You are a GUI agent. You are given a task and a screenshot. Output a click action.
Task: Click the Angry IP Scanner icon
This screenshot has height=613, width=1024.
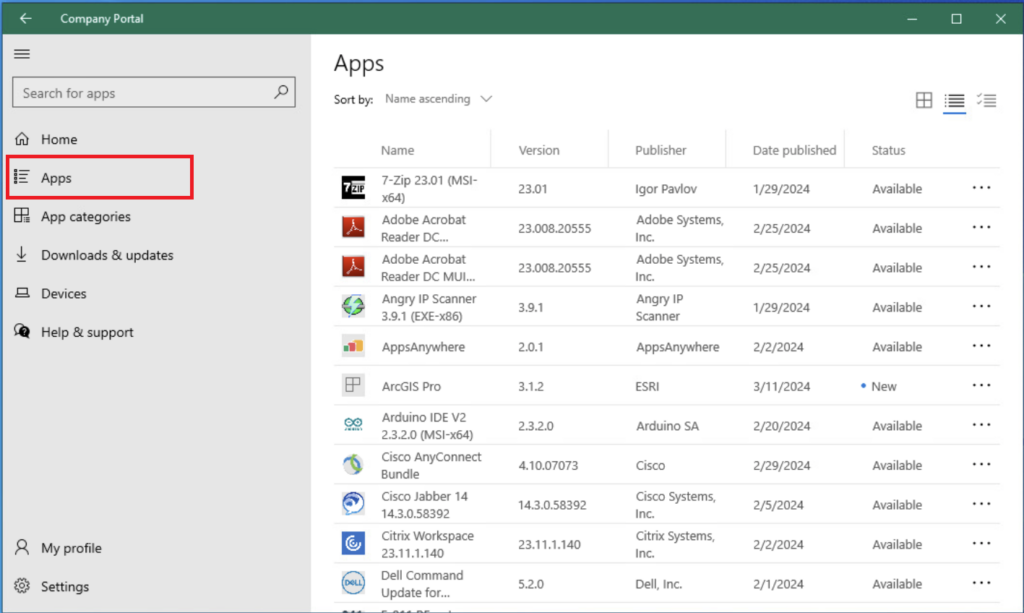tap(353, 307)
